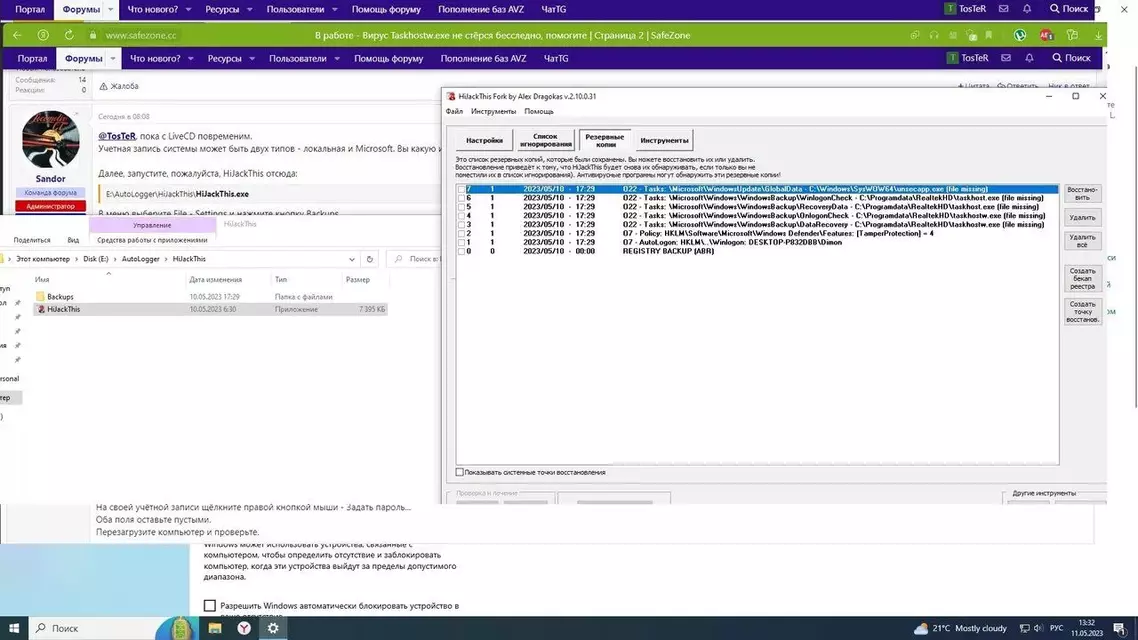Viewport: 1138px width, 640px height.
Task: Enable Показывать системные точки восстановления checkbox
Action: point(459,472)
